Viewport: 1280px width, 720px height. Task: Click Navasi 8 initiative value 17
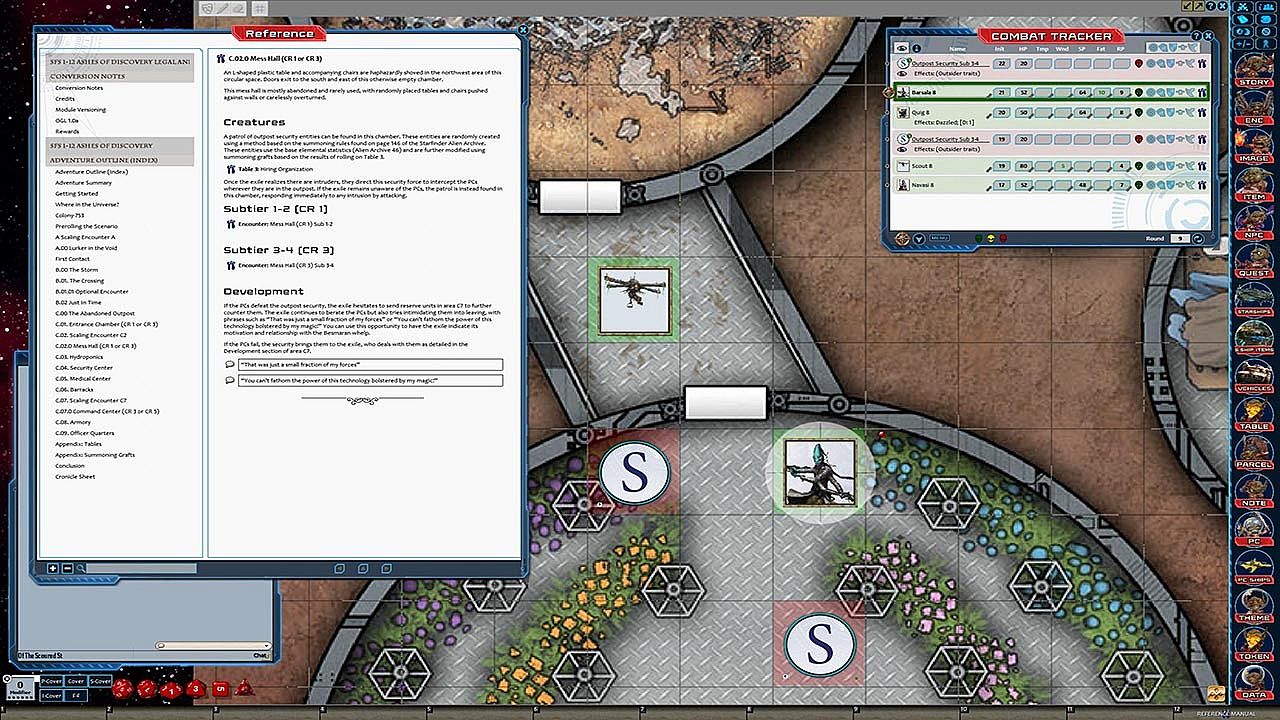[1000, 185]
